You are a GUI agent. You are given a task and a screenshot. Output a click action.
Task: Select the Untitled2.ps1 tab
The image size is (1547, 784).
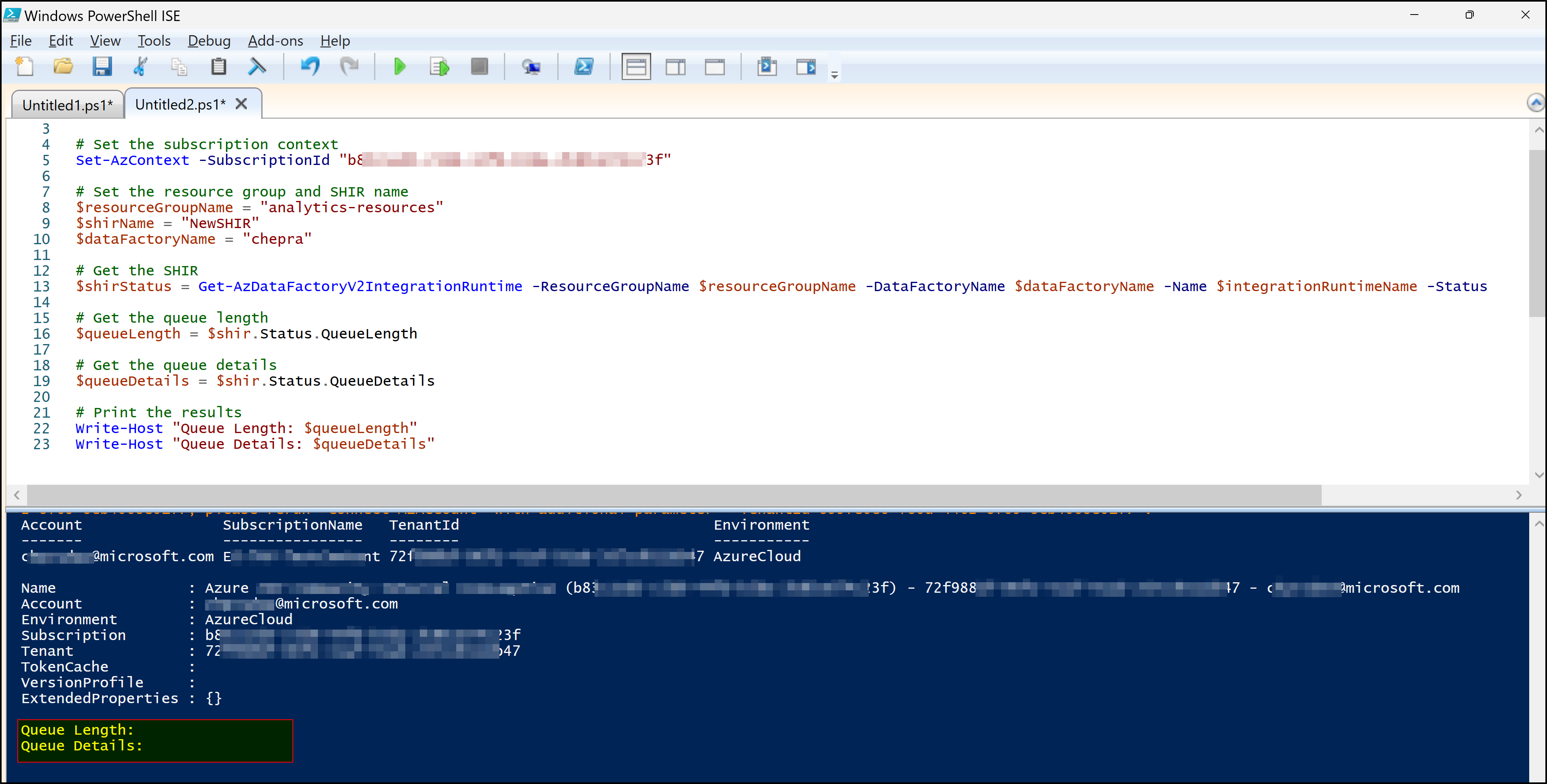pyautogui.click(x=180, y=104)
